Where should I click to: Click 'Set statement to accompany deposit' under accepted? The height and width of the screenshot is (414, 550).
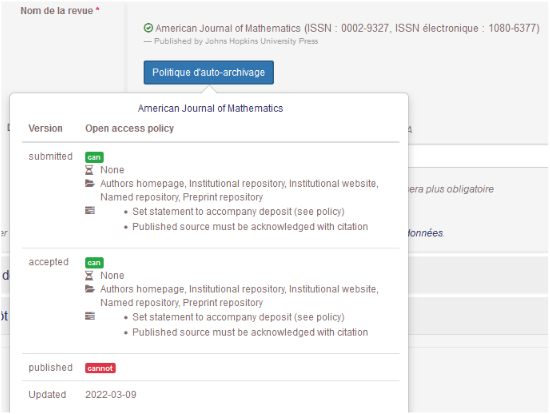click(x=238, y=317)
